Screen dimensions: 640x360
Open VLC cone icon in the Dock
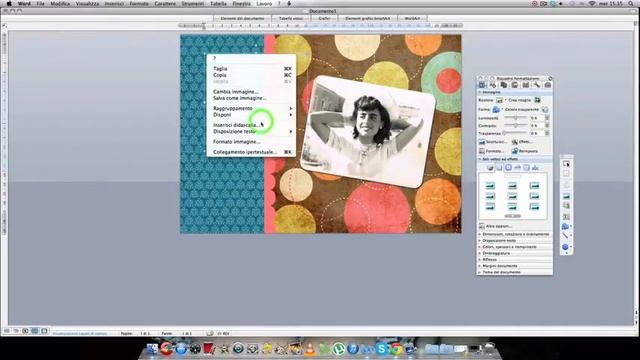click(x=310, y=349)
